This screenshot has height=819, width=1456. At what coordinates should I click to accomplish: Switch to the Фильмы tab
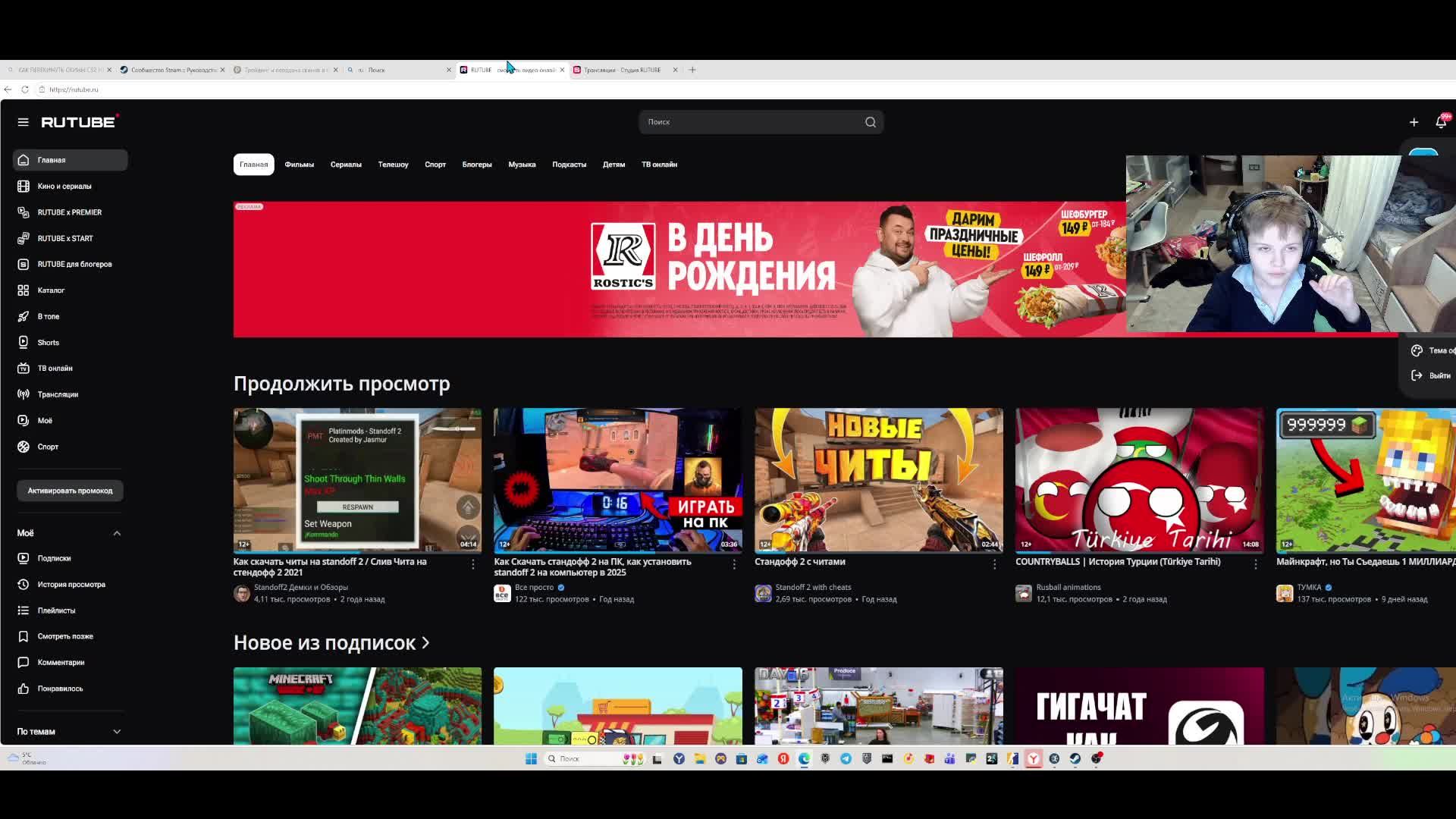(298, 165)
